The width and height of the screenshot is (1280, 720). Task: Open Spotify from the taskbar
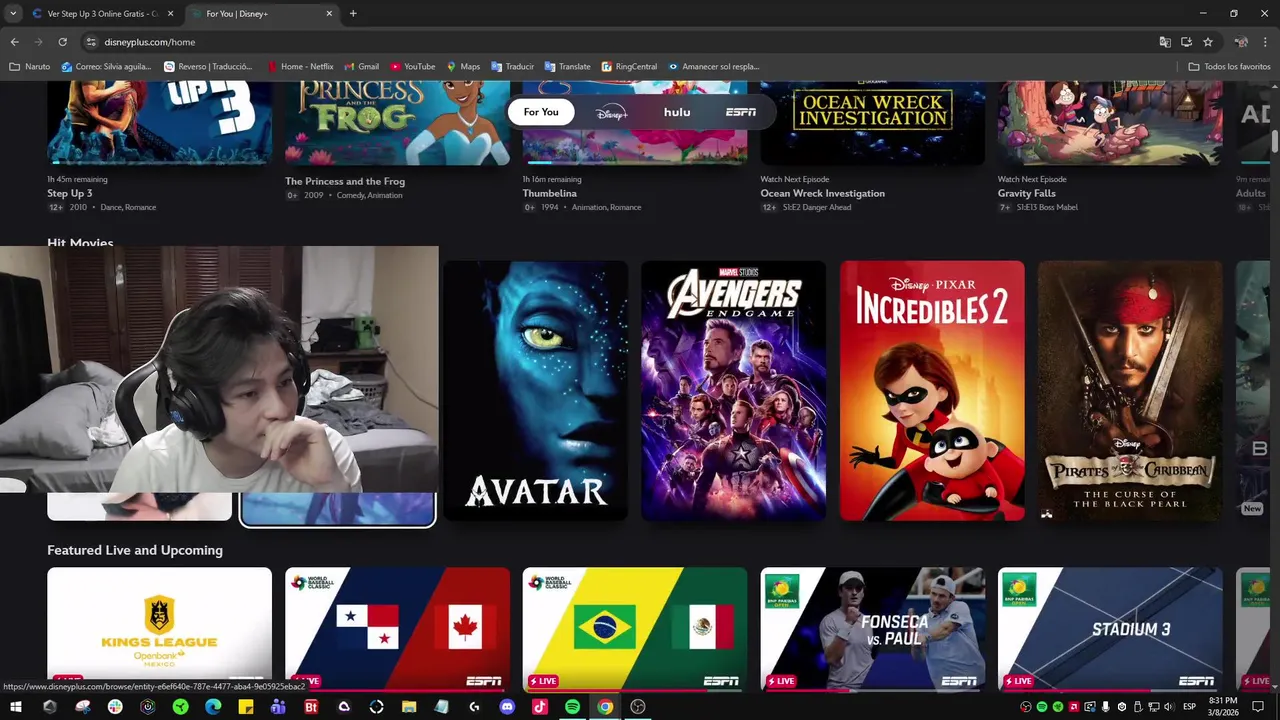pos(572,707)
